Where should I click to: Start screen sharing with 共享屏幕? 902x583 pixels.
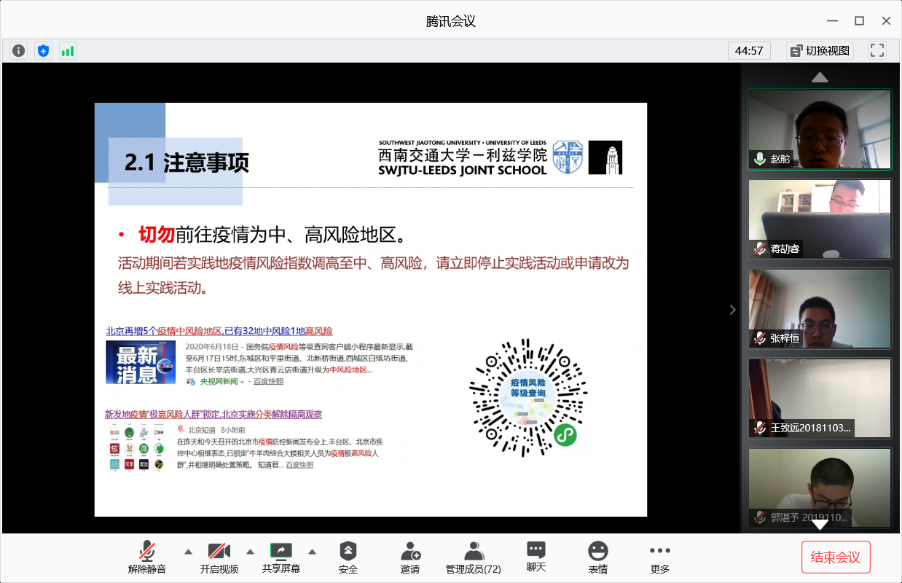coord(281,557)
